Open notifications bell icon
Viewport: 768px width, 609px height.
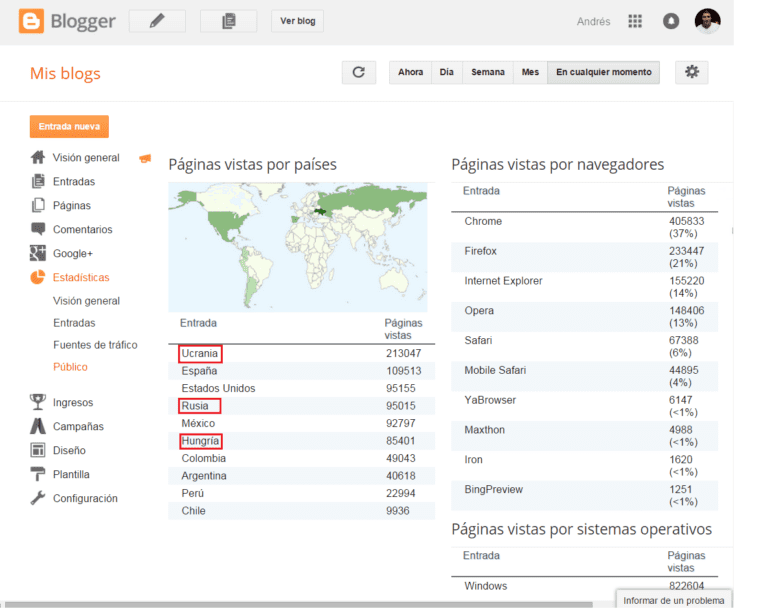pos(671,21)
